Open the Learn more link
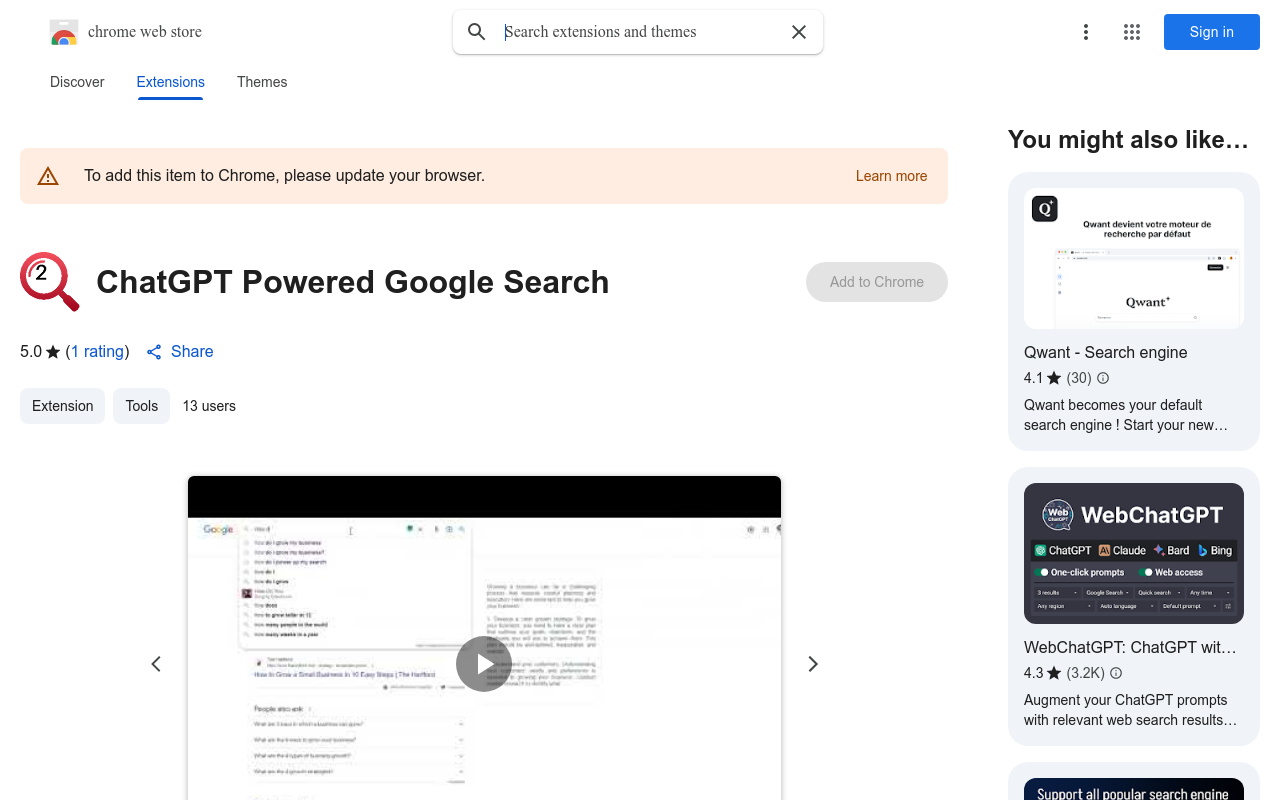The width and height of the screenshot is (1280, 800). coord(891,176)
